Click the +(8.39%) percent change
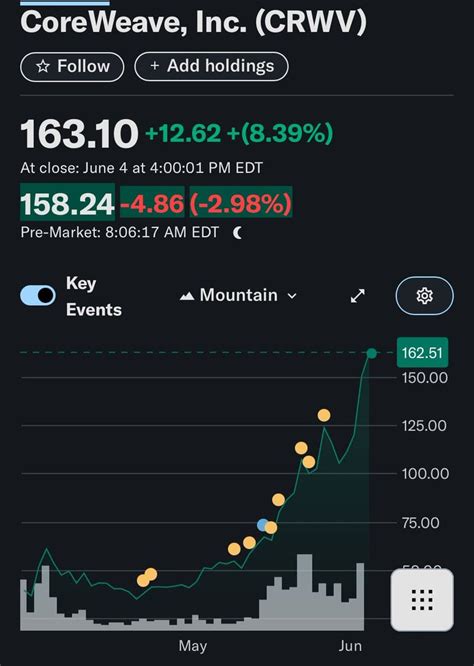The width and height of the screenshot is (474, 666). (280, 133)
